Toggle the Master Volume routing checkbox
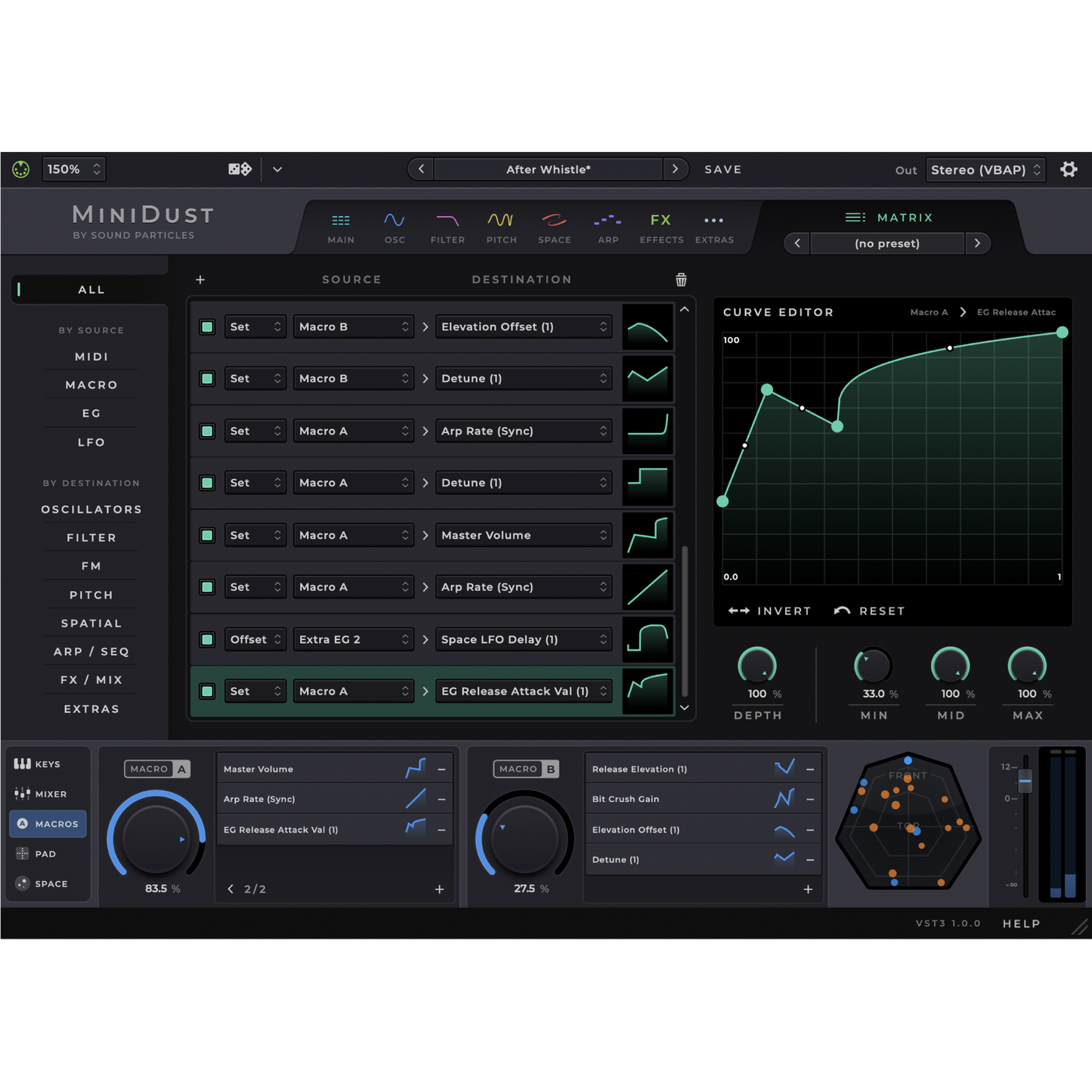Viewport: 1092px width, 1092px height. [x=207, y=536]
